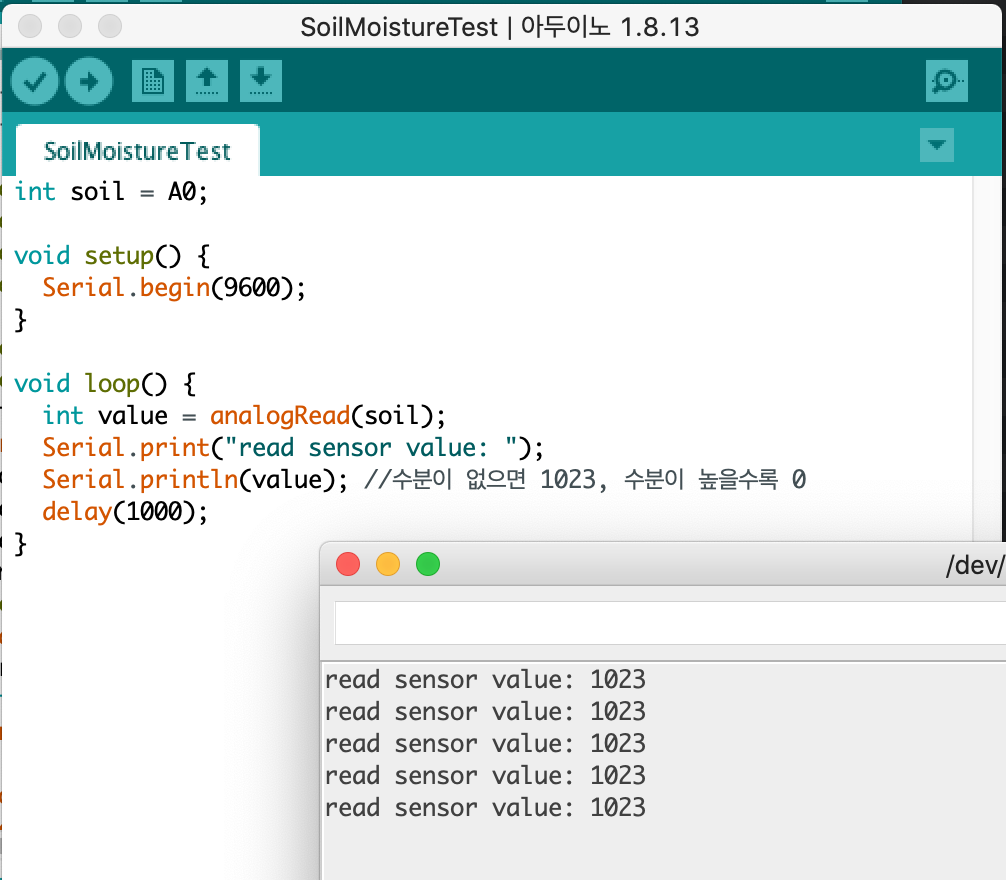This screenshot has width=1006, height=880.
Task: Click the Verify checkmark button
Action: 35,81
